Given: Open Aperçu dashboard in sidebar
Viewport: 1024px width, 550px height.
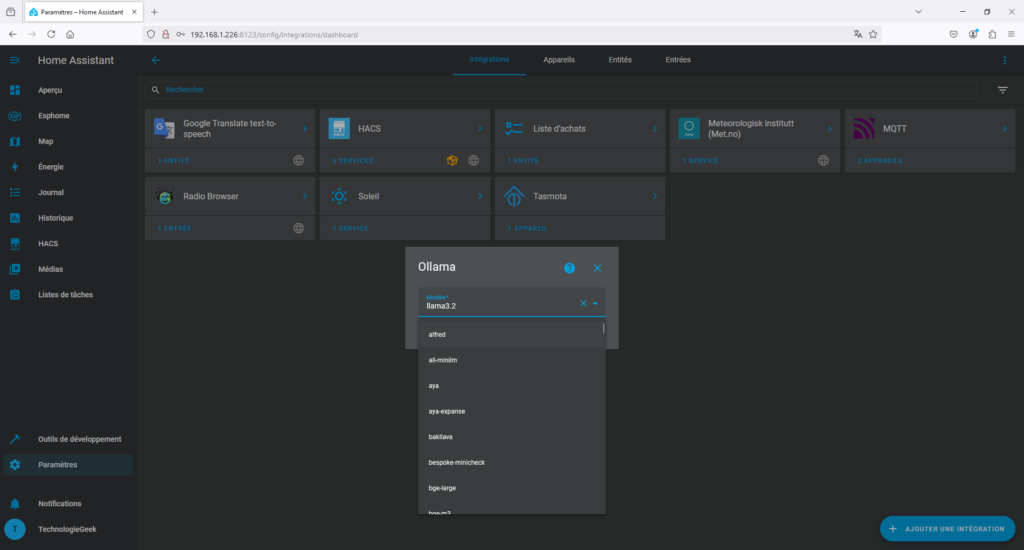Looking at the screenshot, I should click(x=68, y=90).
